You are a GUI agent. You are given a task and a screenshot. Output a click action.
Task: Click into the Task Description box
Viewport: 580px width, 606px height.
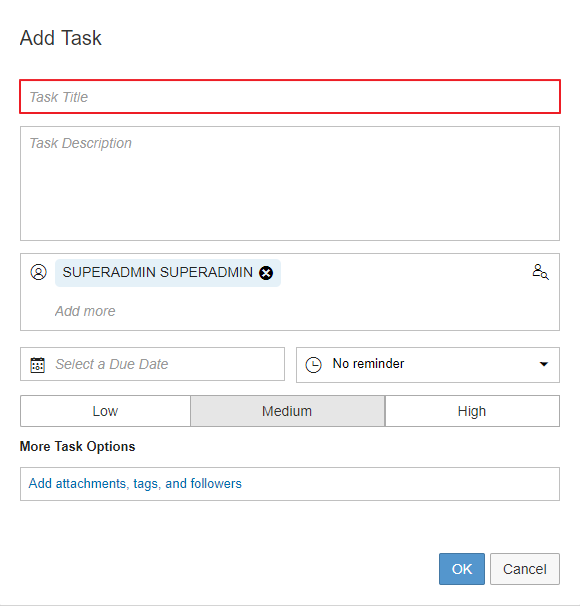290,183
